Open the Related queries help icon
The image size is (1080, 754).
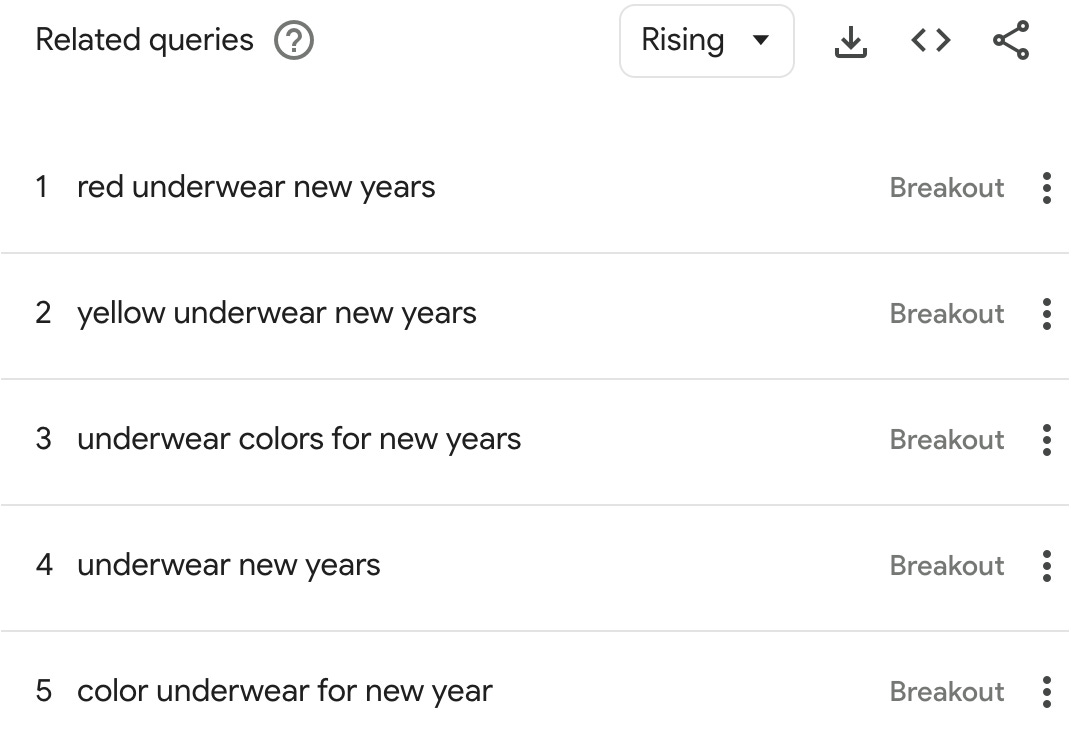coord(294,41)
